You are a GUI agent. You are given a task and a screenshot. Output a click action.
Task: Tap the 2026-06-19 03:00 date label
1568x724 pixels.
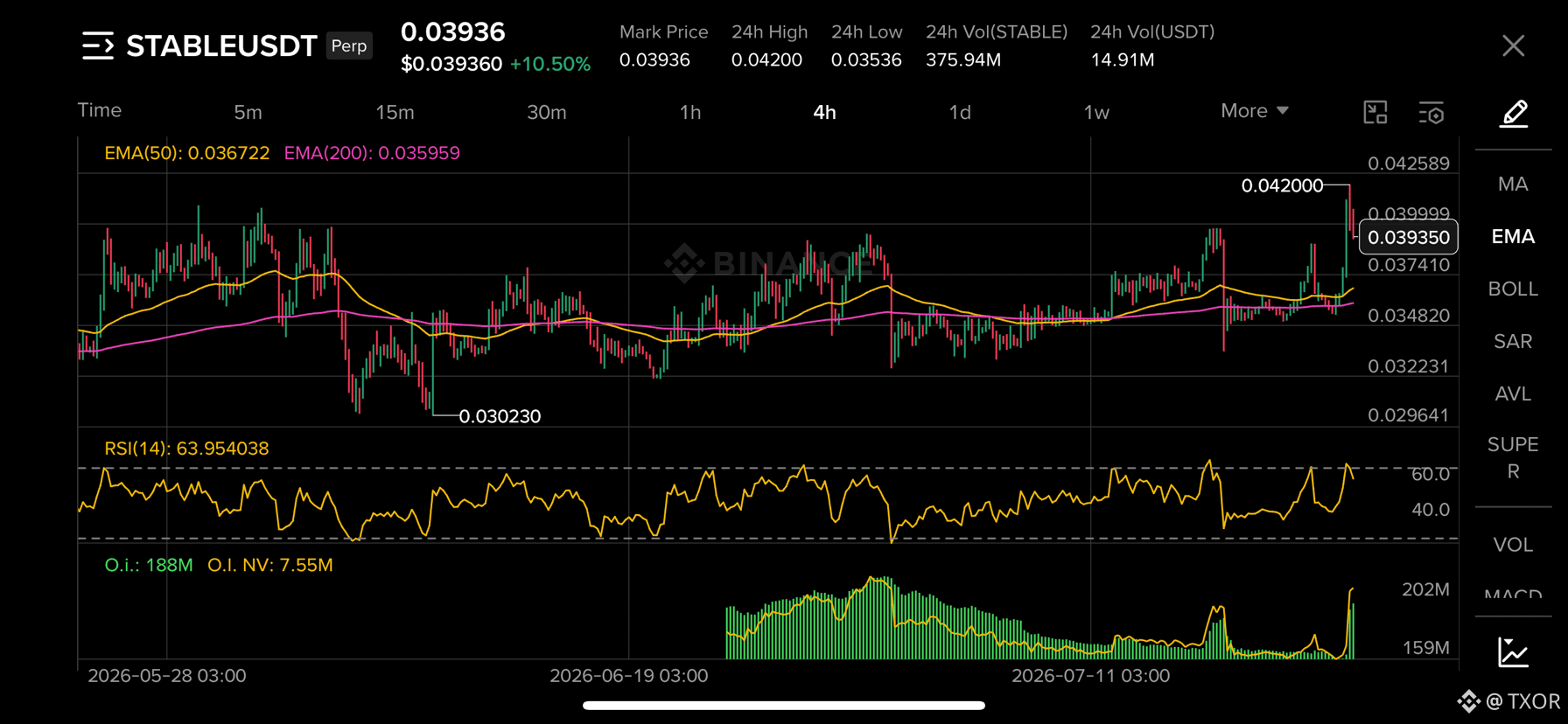click(x=628, y=676)
